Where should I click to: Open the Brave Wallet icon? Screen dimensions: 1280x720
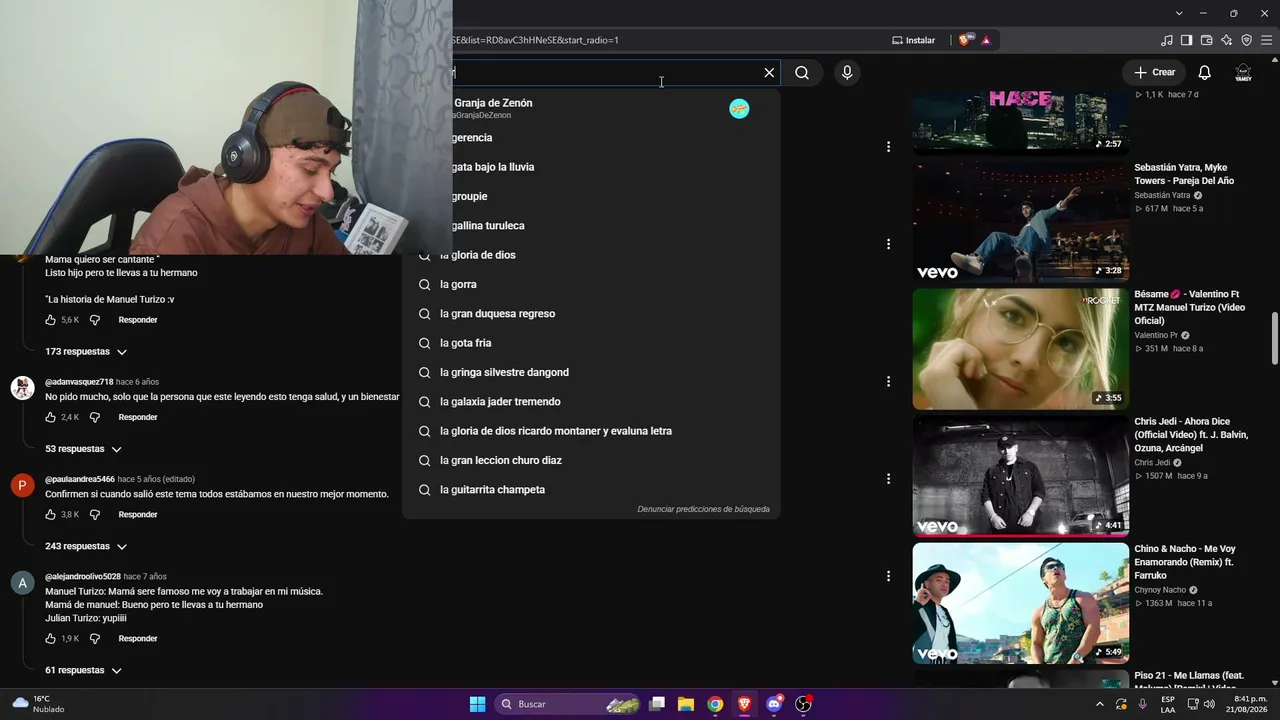(x=1207, y=40)
